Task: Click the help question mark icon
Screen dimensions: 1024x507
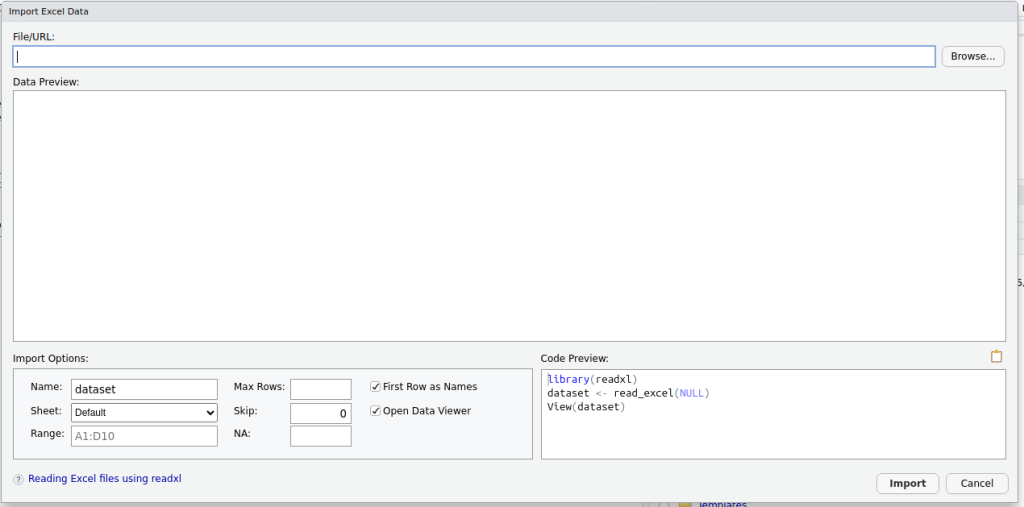Action: 18,480
